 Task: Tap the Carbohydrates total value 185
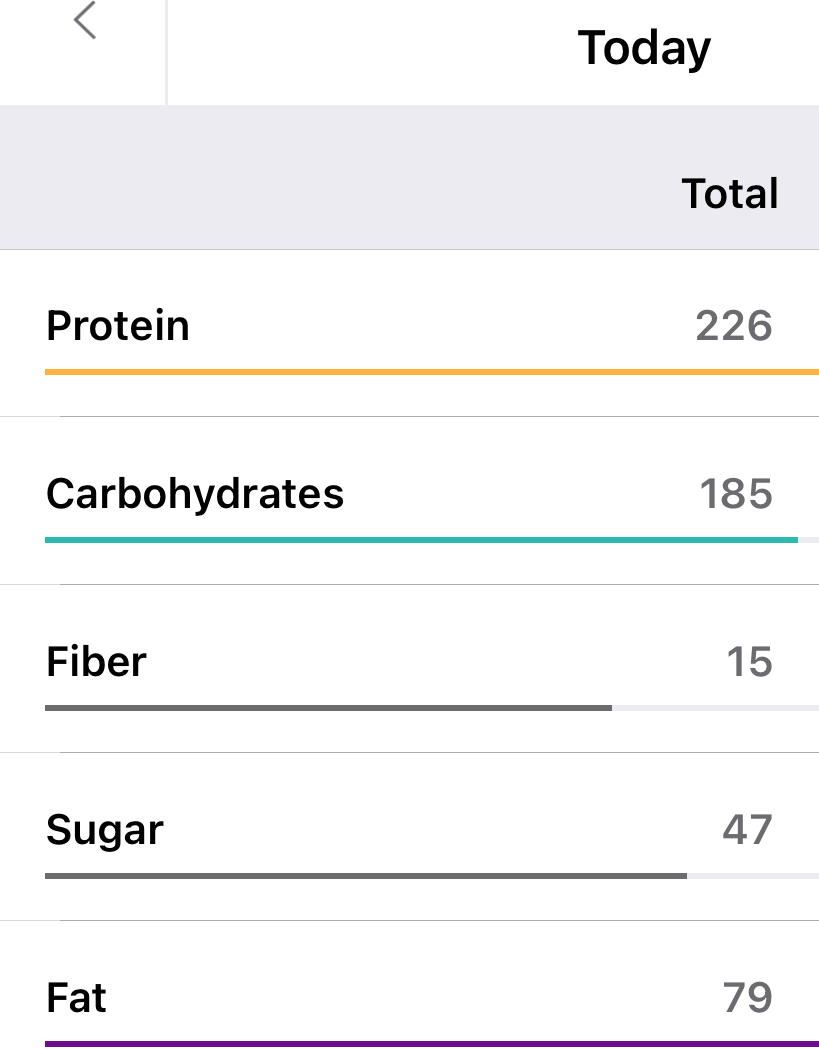click(x=736, y=494)
